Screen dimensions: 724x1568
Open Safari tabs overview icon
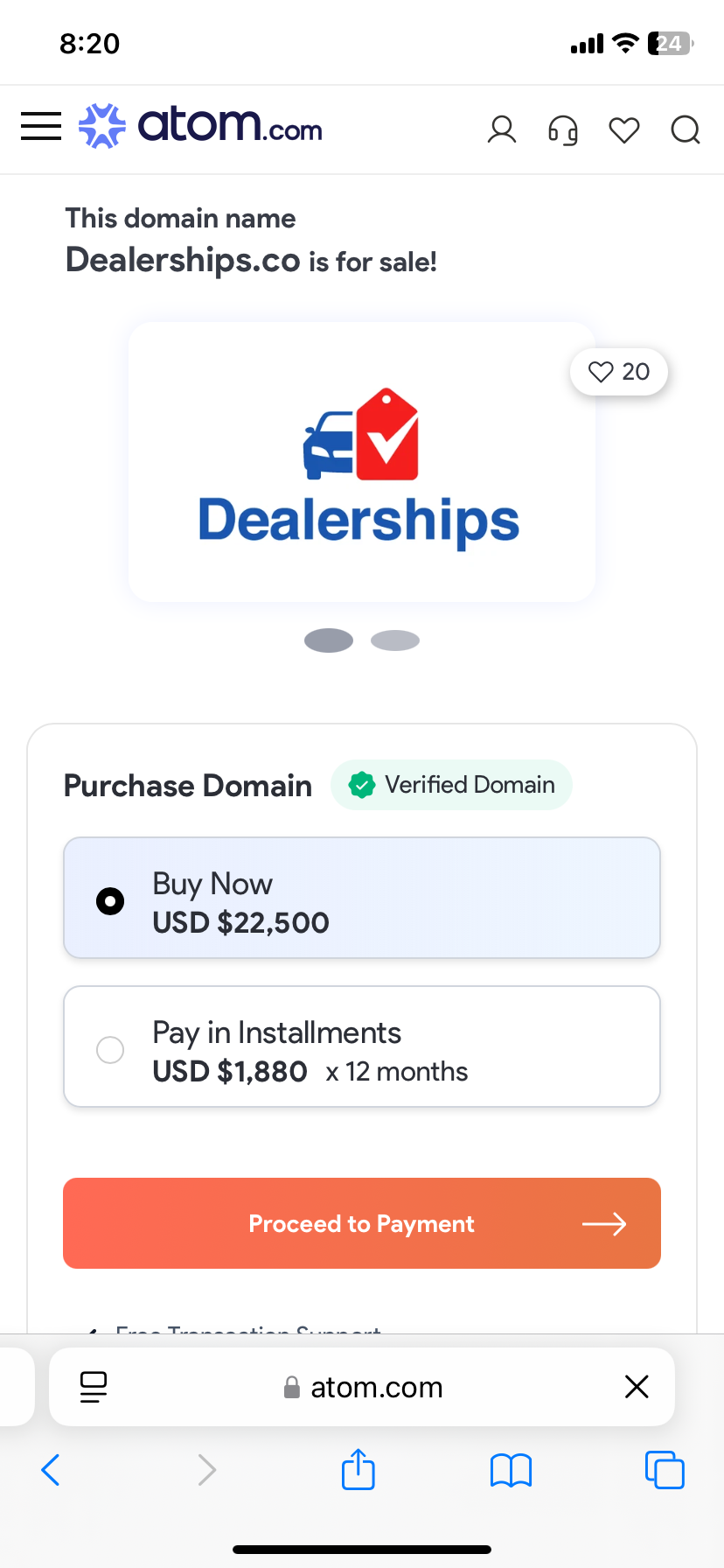pos(665,1469)
